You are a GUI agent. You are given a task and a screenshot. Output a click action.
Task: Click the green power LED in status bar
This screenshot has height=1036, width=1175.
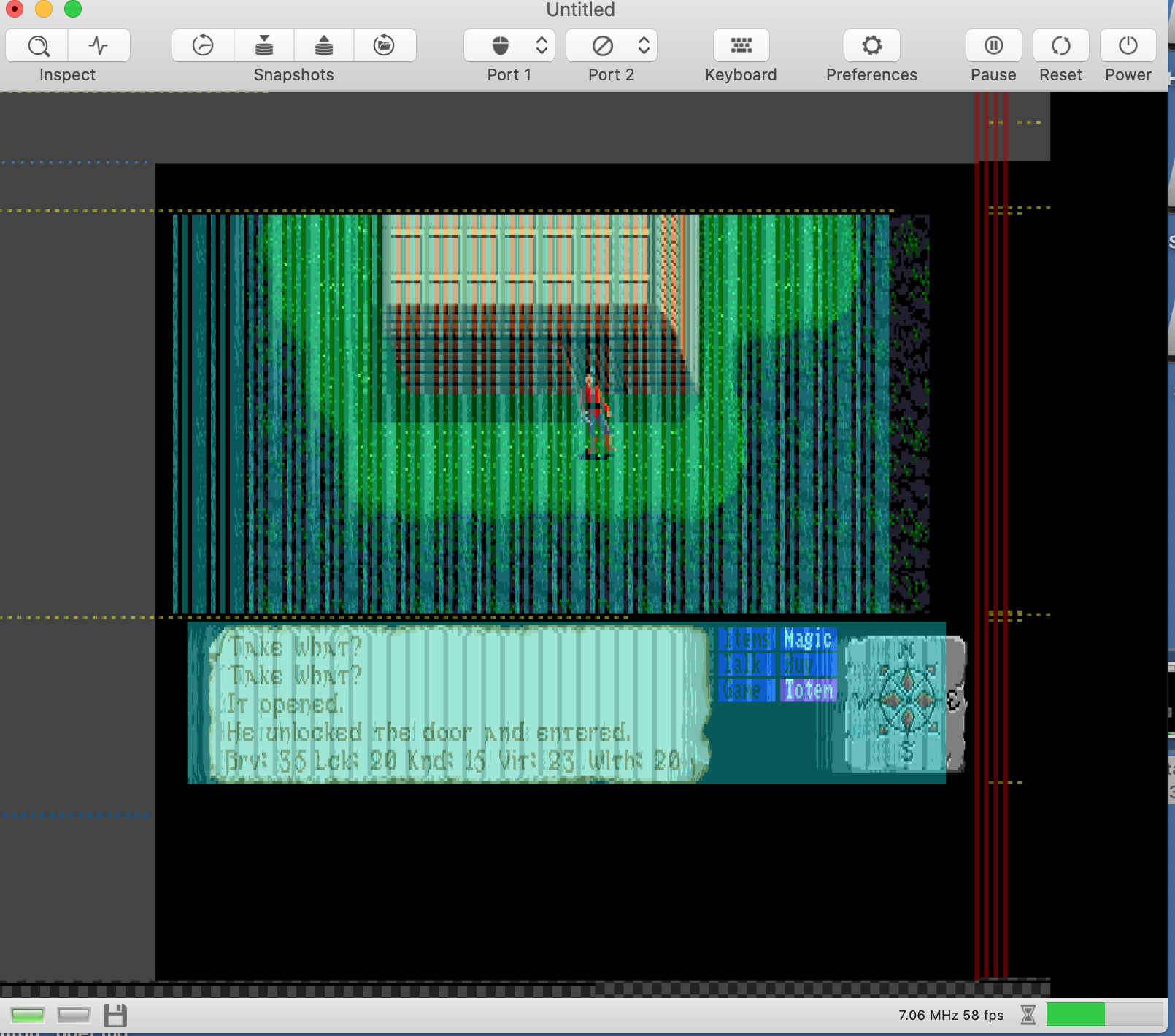click(x=28, y=1015)
